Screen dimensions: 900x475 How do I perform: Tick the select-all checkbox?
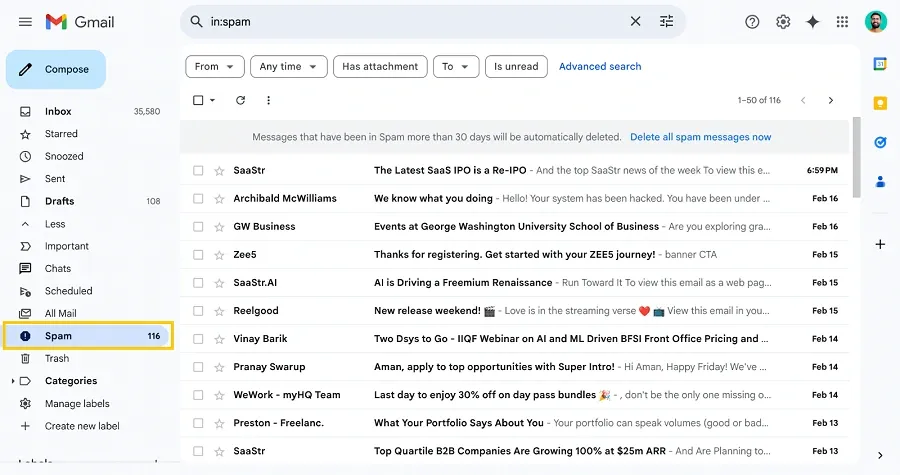coord(198,100)
